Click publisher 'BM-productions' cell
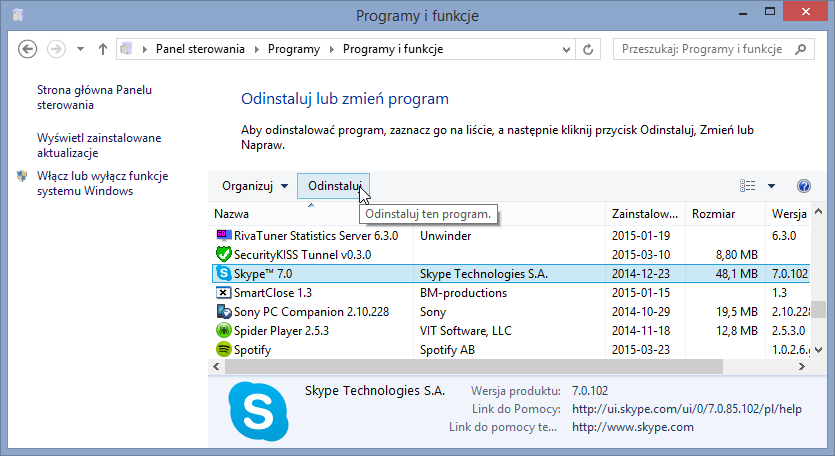 point(463,293)
